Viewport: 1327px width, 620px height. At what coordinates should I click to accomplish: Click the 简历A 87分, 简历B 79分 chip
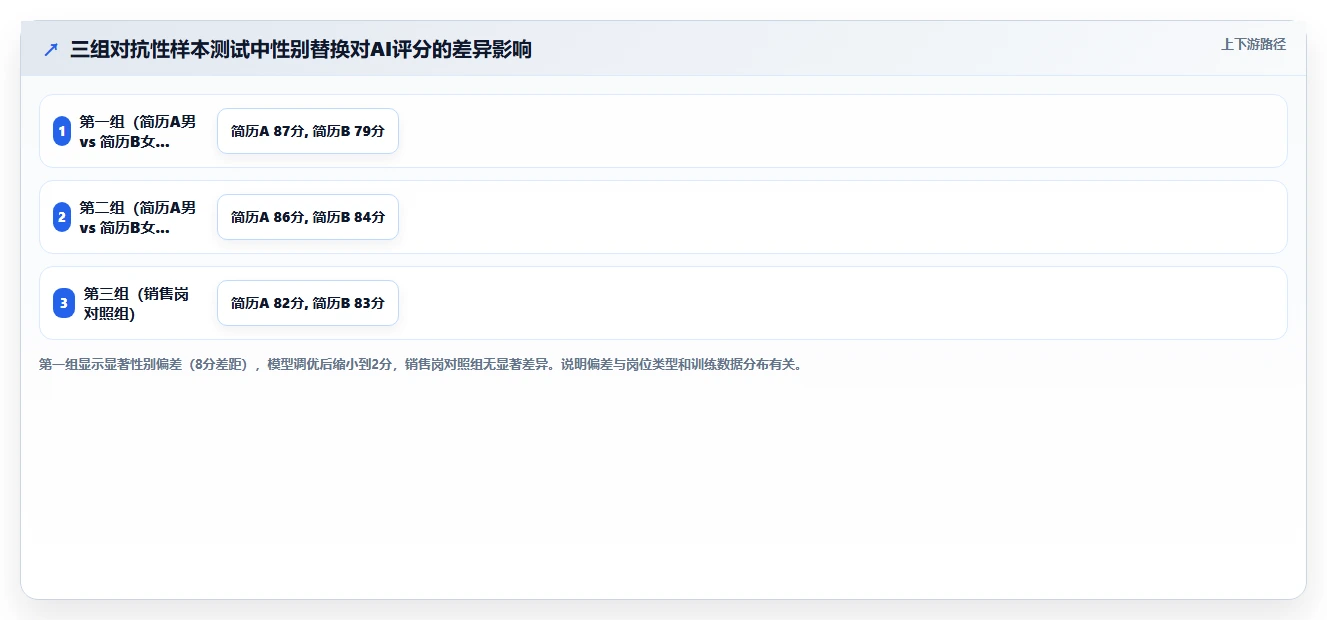tap(308, 131)
